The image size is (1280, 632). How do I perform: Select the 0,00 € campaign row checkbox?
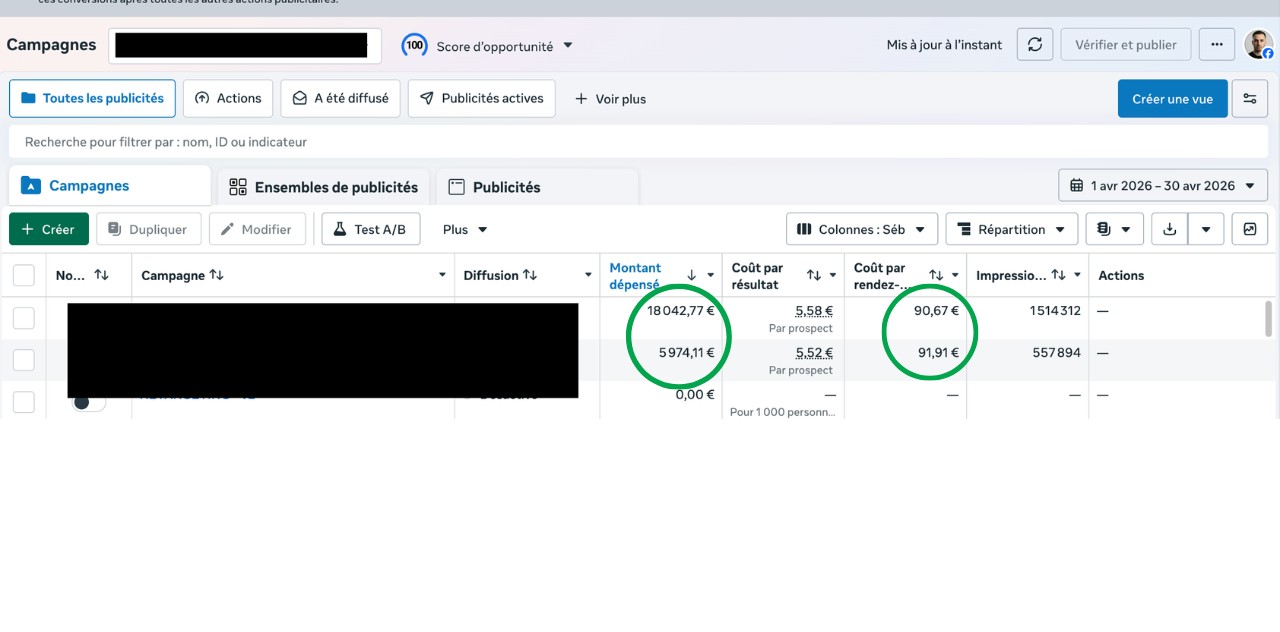(x=24, y=402)
